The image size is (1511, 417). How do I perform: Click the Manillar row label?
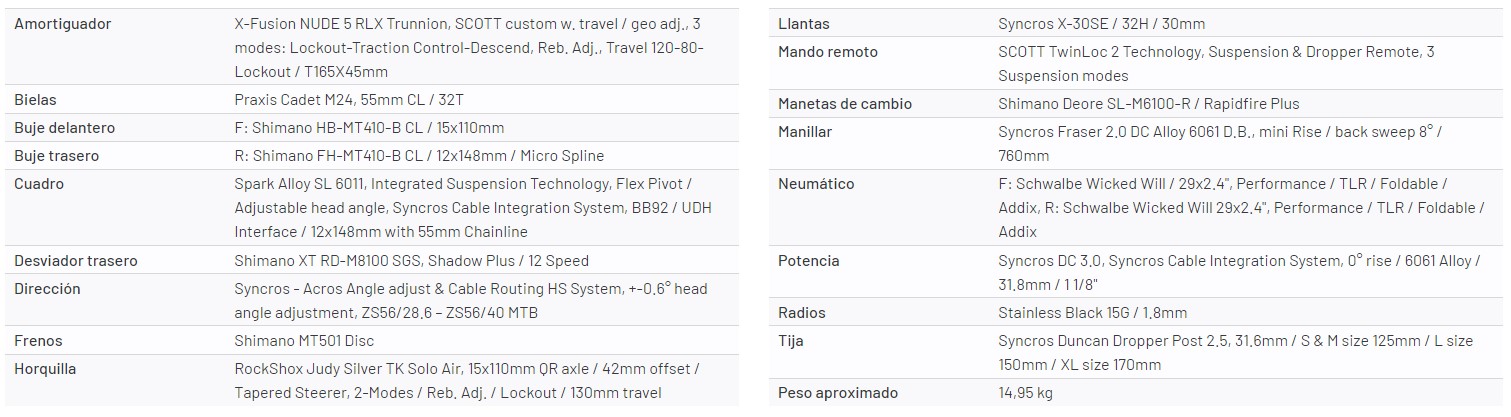[x=805, y=132]
